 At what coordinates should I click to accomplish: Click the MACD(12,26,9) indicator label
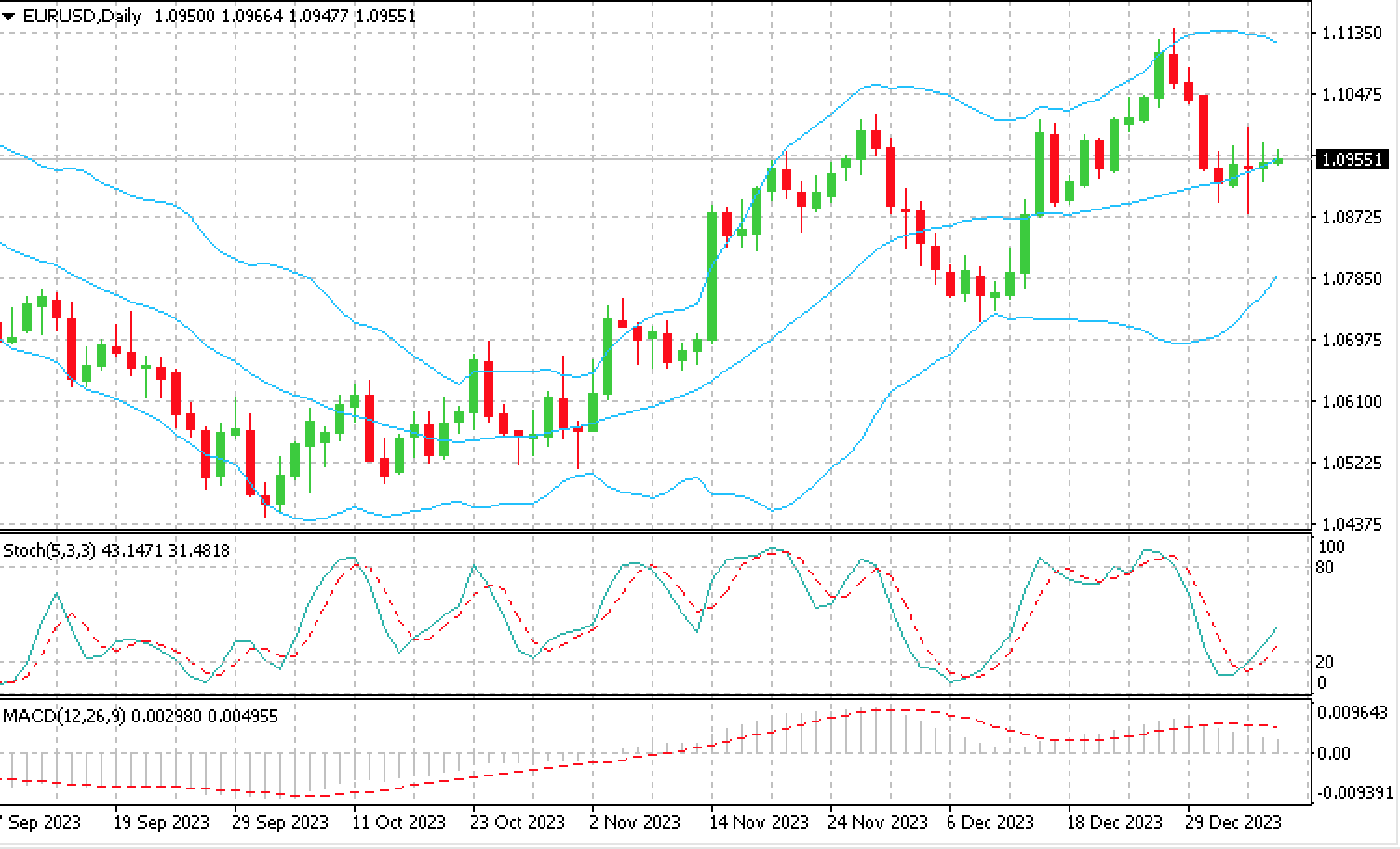pos(65,716)
